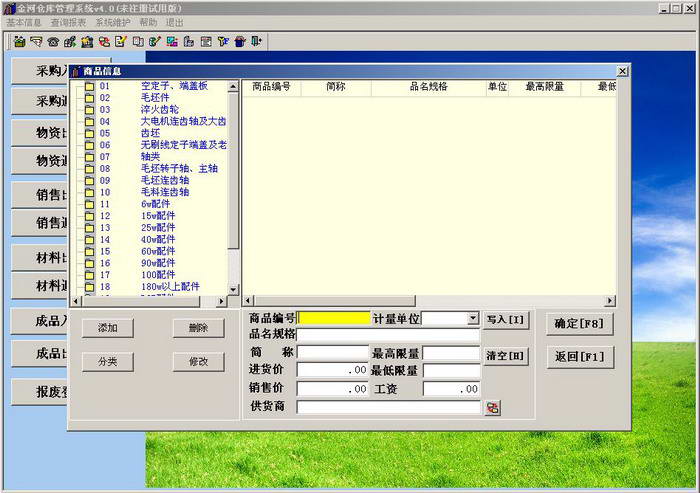Click the 简称 input field
This screenshot has height=493, width=700.
click(333, 353)
